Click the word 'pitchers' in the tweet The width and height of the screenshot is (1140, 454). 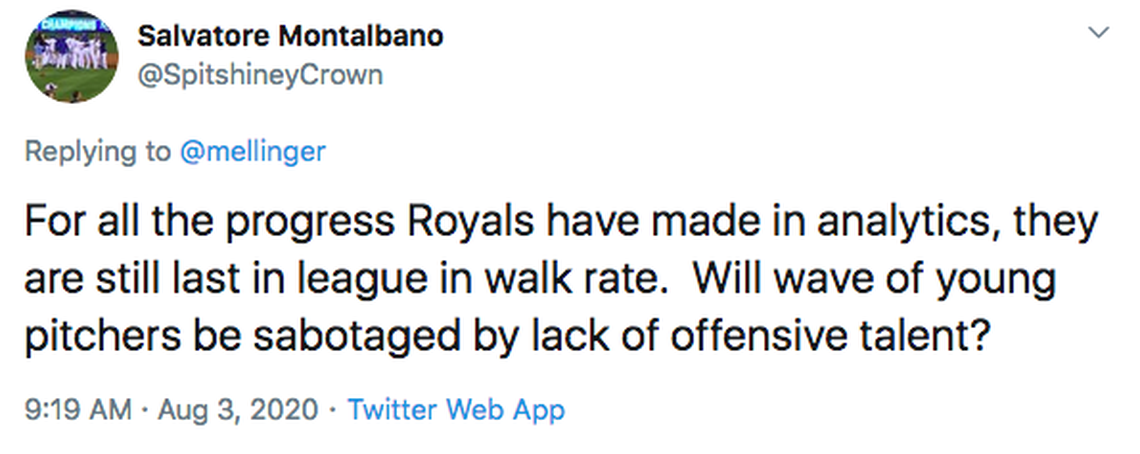[92, 337]
